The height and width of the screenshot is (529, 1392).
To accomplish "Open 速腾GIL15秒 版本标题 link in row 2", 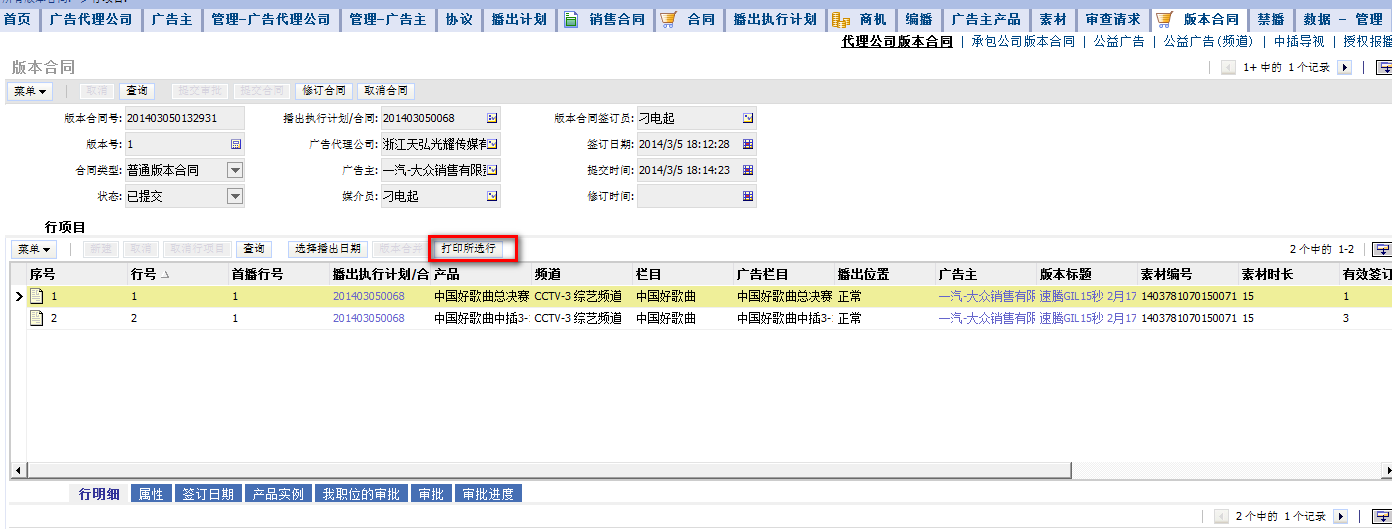I will coord(1088,318).
